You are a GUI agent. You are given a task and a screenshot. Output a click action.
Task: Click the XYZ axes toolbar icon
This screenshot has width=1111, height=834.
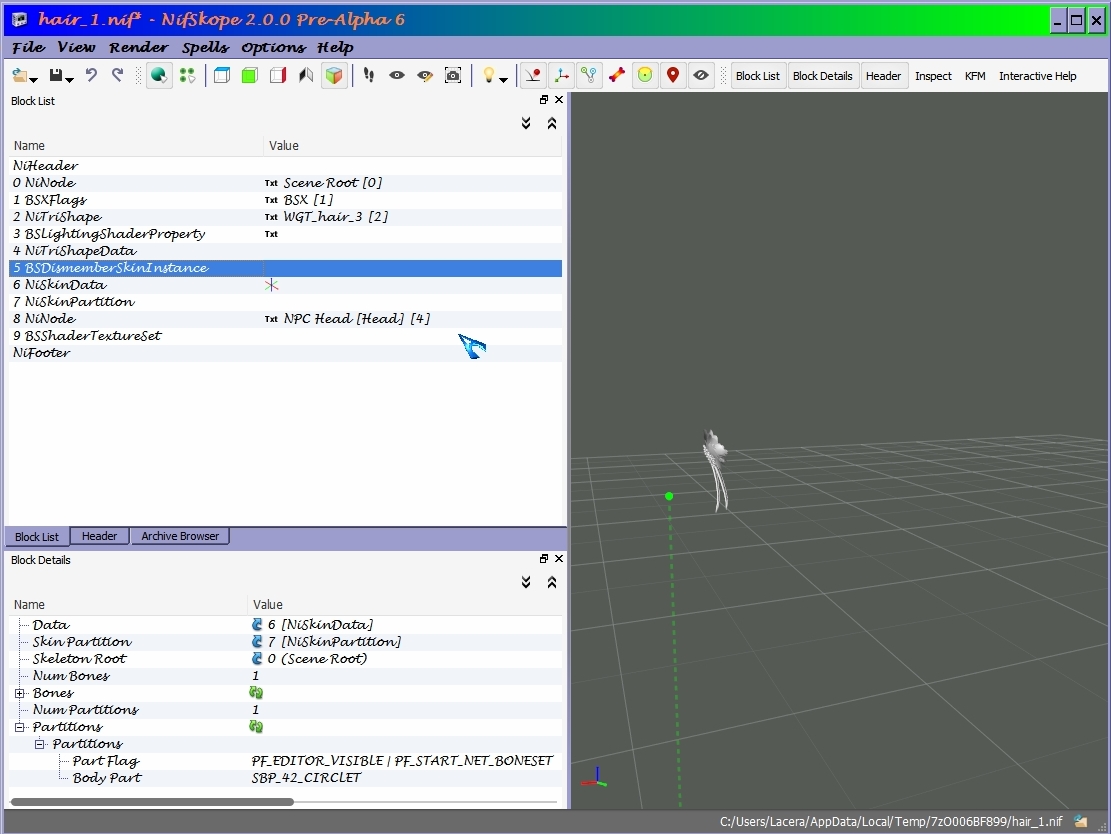[561, 75]
